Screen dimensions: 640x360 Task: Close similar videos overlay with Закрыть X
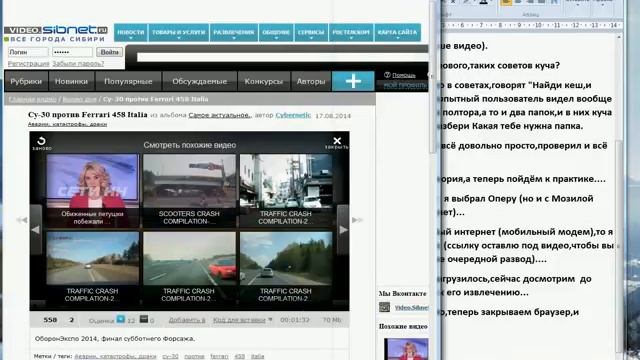[337, 143]
